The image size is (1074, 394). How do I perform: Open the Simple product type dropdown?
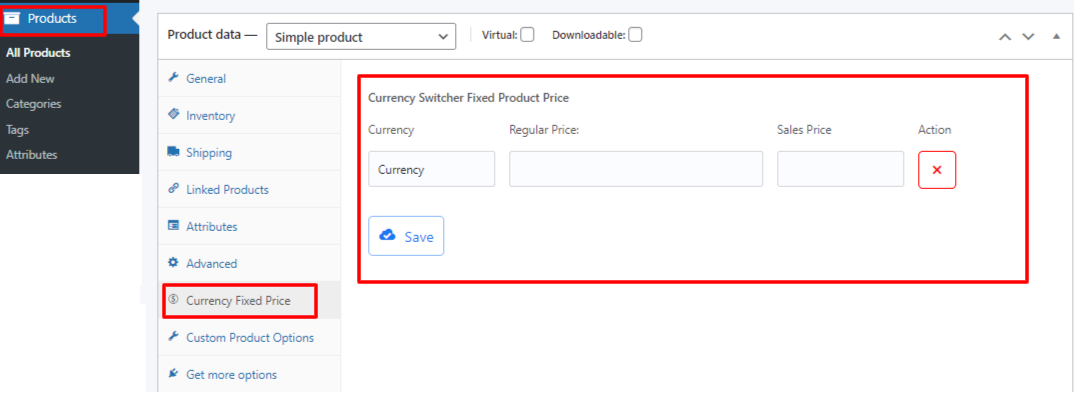click(361, 37)
